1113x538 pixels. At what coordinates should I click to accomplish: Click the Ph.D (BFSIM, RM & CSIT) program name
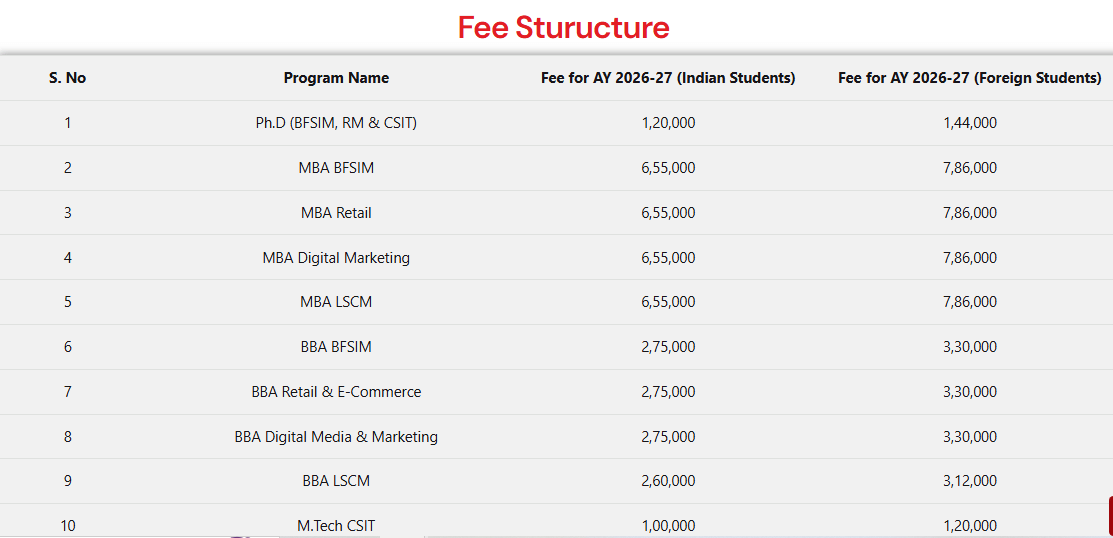tap(336, 123)
